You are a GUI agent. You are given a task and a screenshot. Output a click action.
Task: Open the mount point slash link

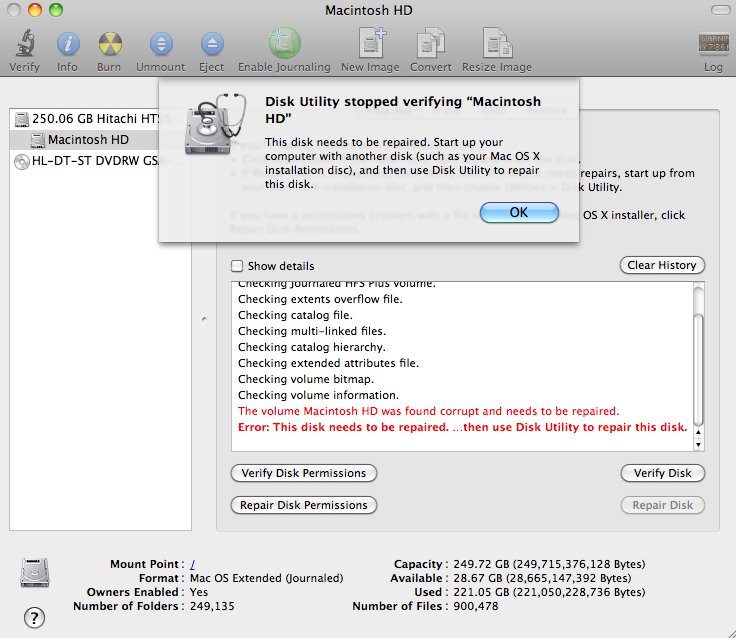(192, 564)
